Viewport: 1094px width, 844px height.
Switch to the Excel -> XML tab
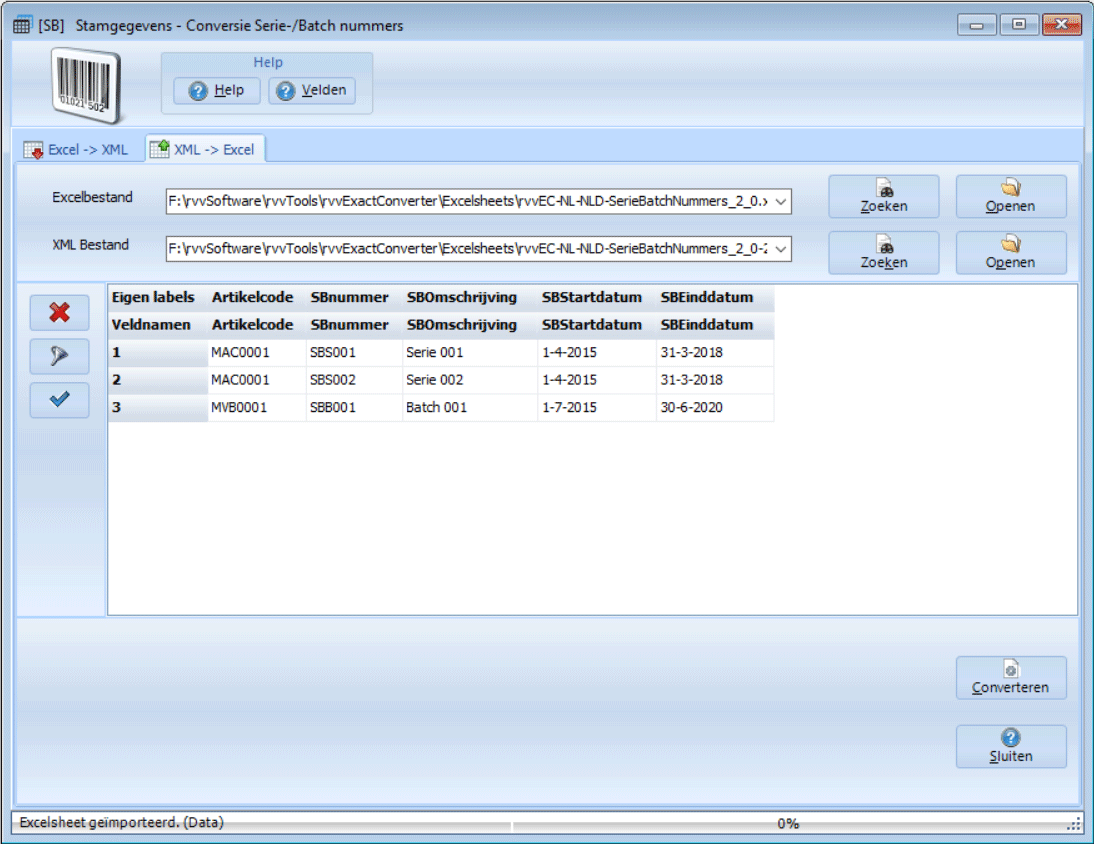click(77, 149)
